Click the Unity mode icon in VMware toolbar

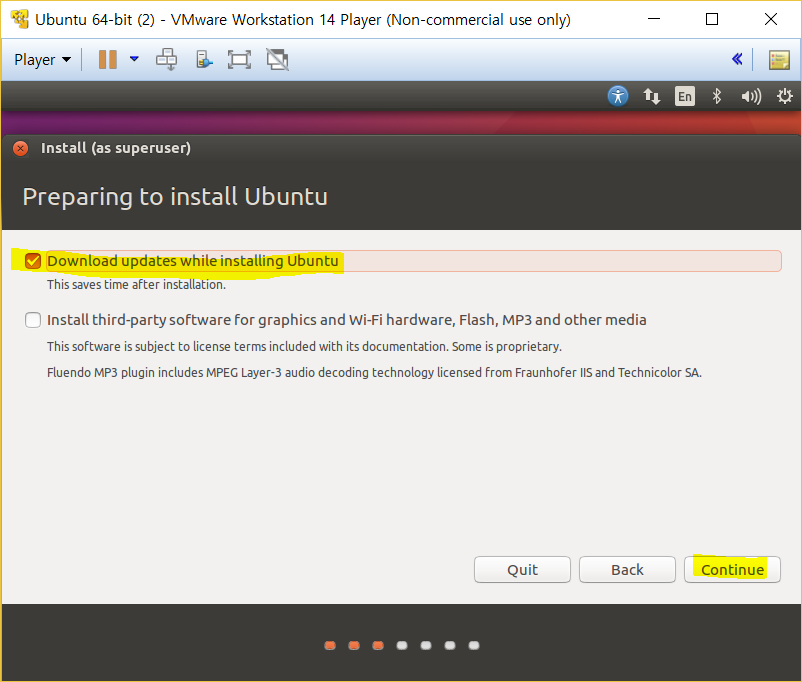(x=277, y=59)
